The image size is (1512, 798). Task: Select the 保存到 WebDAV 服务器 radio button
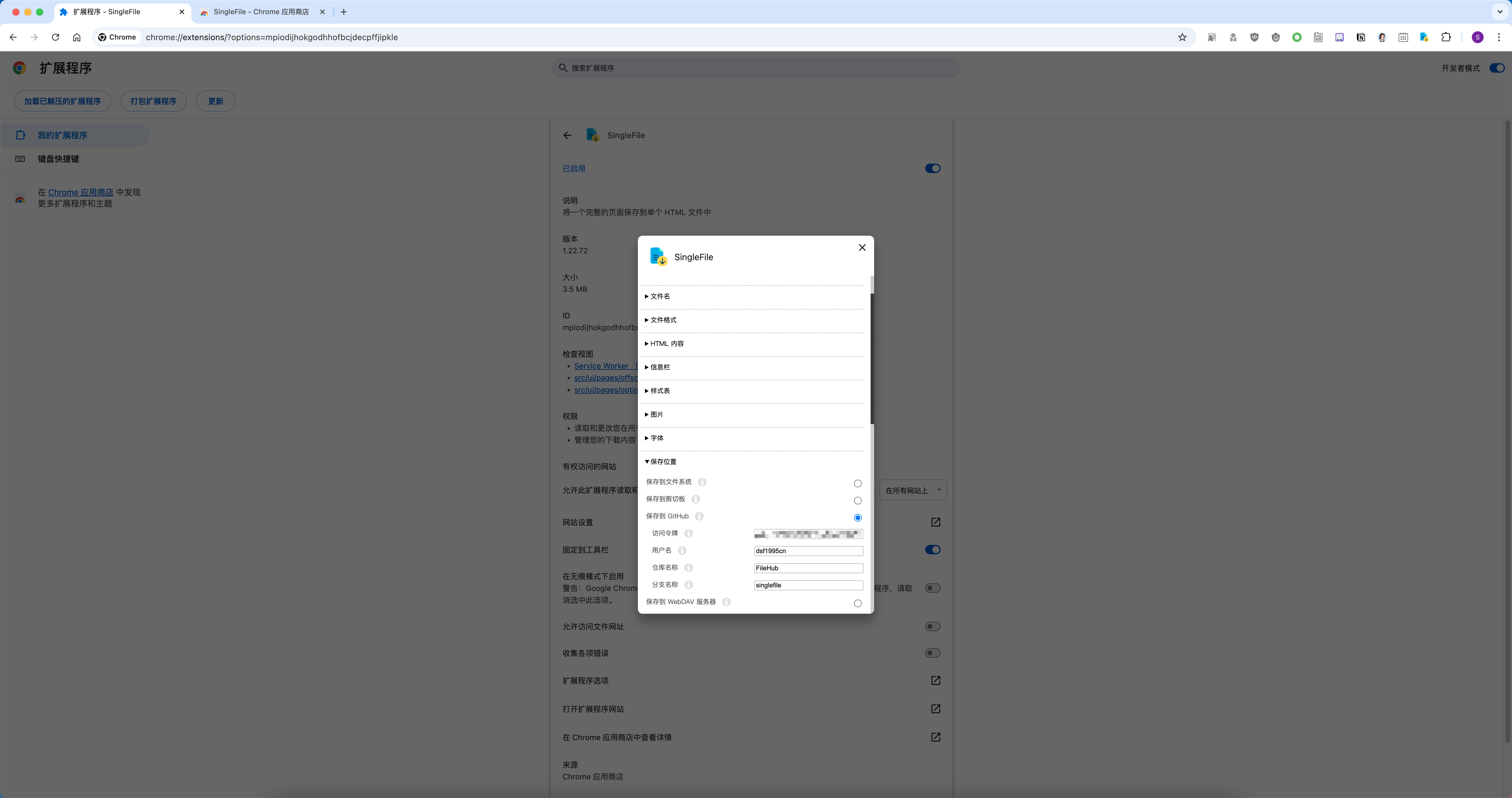click(858, 603)
